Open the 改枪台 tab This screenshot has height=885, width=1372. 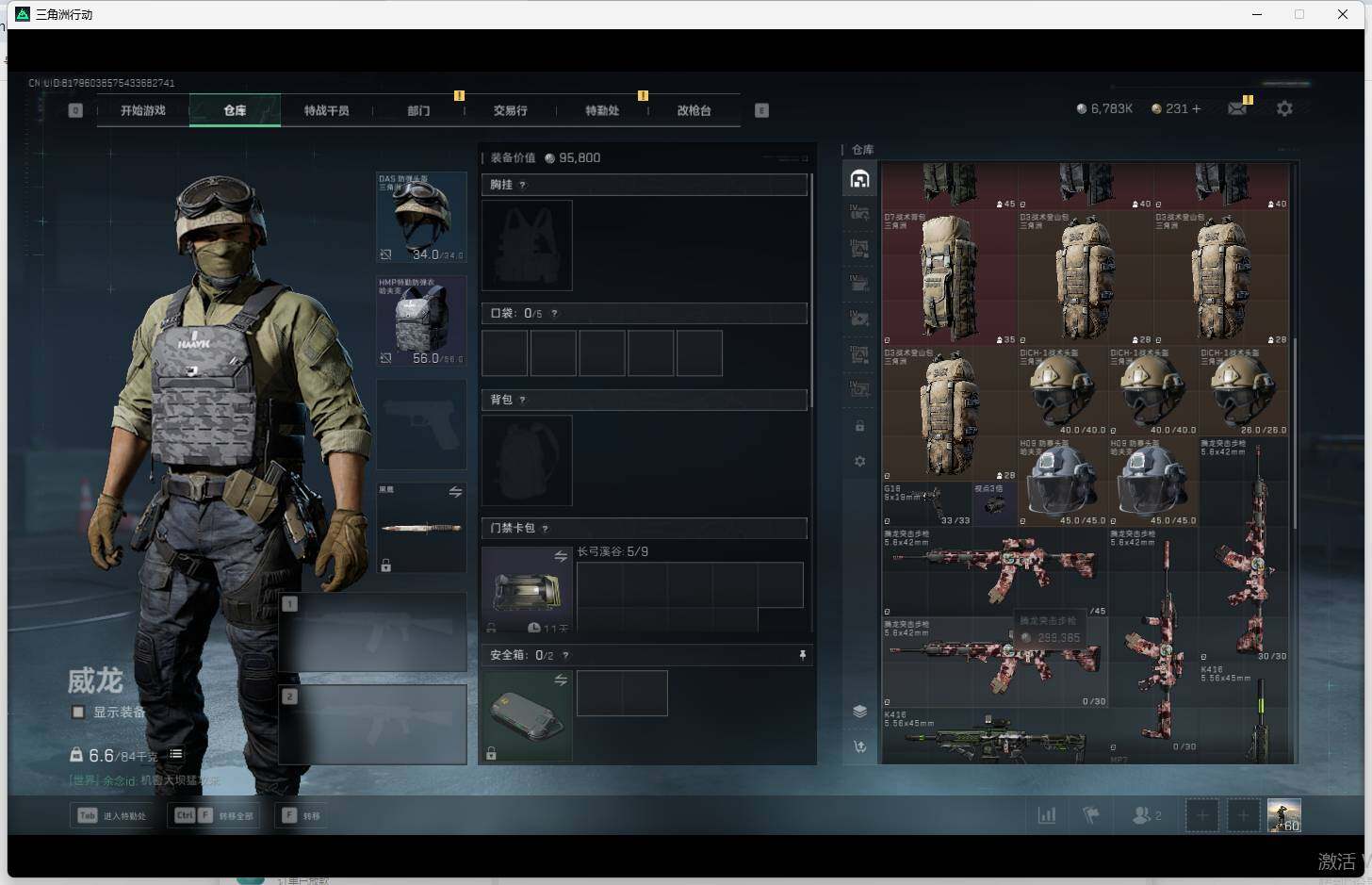click(694, 110)
